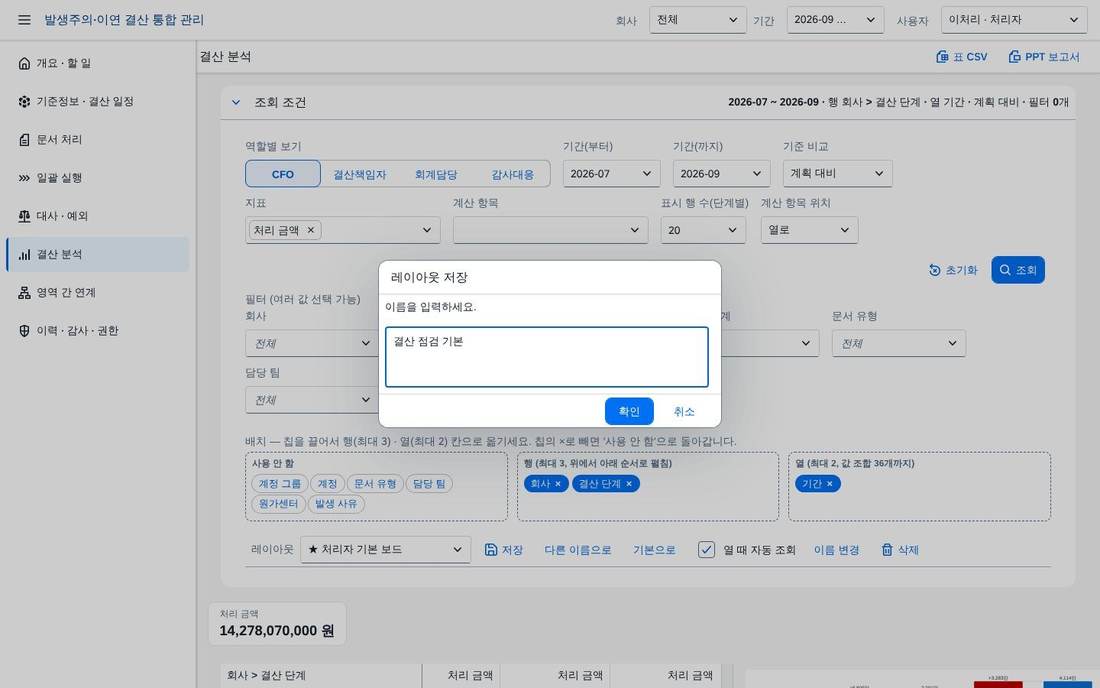1100x688 pixels.
Task: Click the reset arrow icon of 초기화
Action: tap(934, 270)
